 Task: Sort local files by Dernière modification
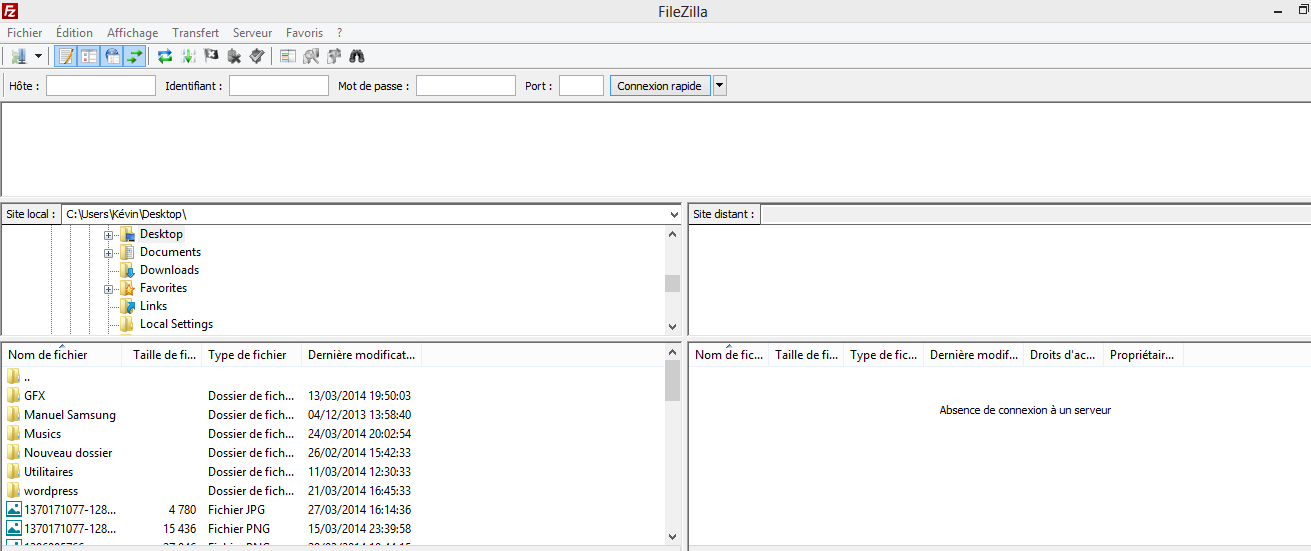tap(362, 355)
